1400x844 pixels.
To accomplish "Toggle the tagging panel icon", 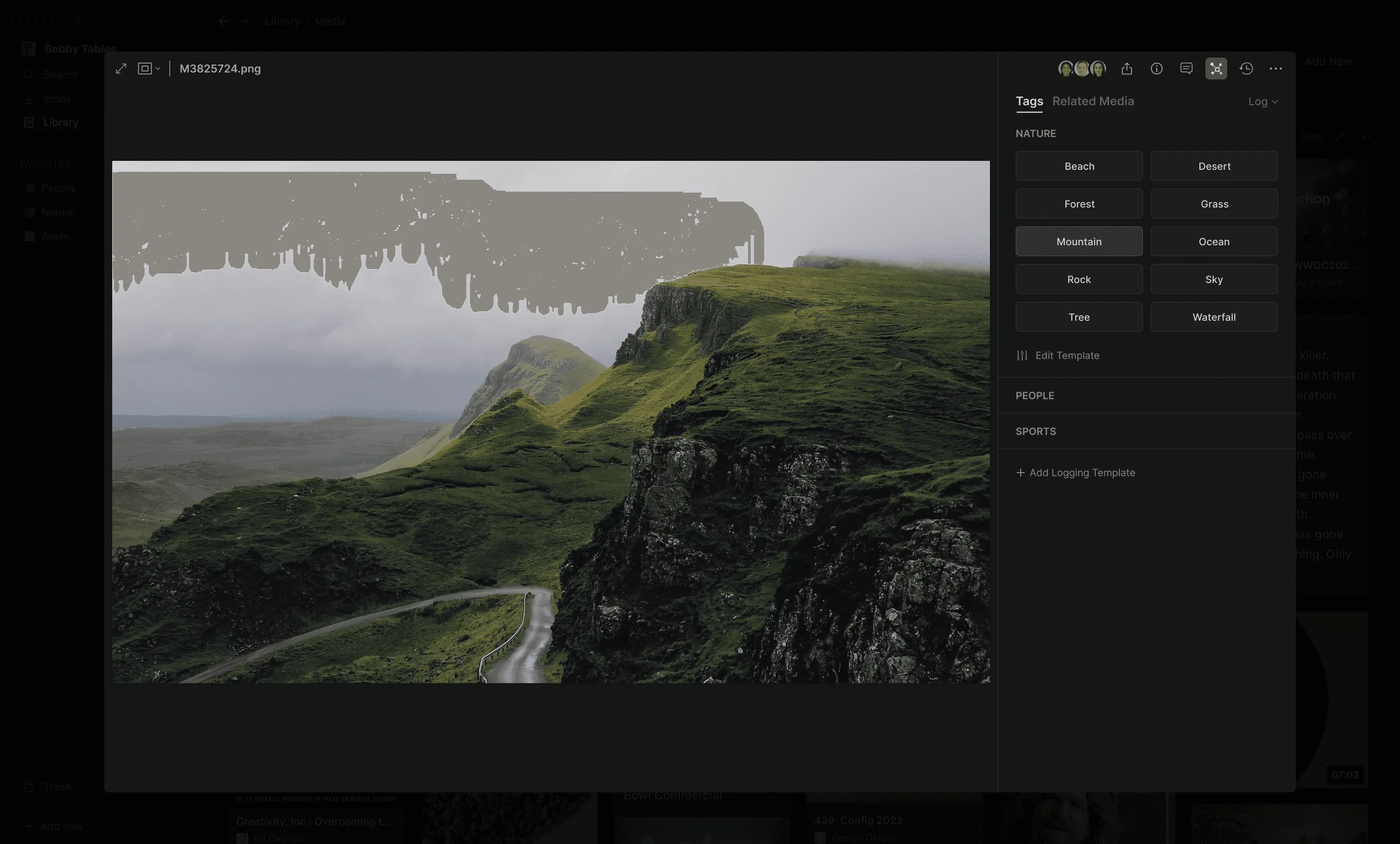I will [x=1216, y=69].
